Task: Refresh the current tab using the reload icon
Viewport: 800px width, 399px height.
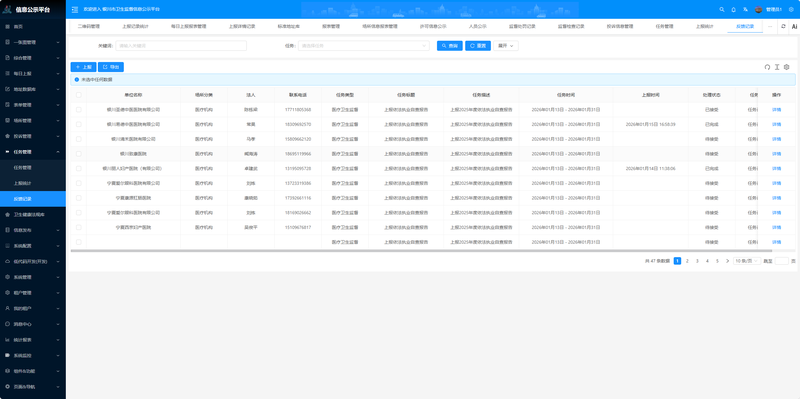Action: pyautogui.click(x=783, y=26)
